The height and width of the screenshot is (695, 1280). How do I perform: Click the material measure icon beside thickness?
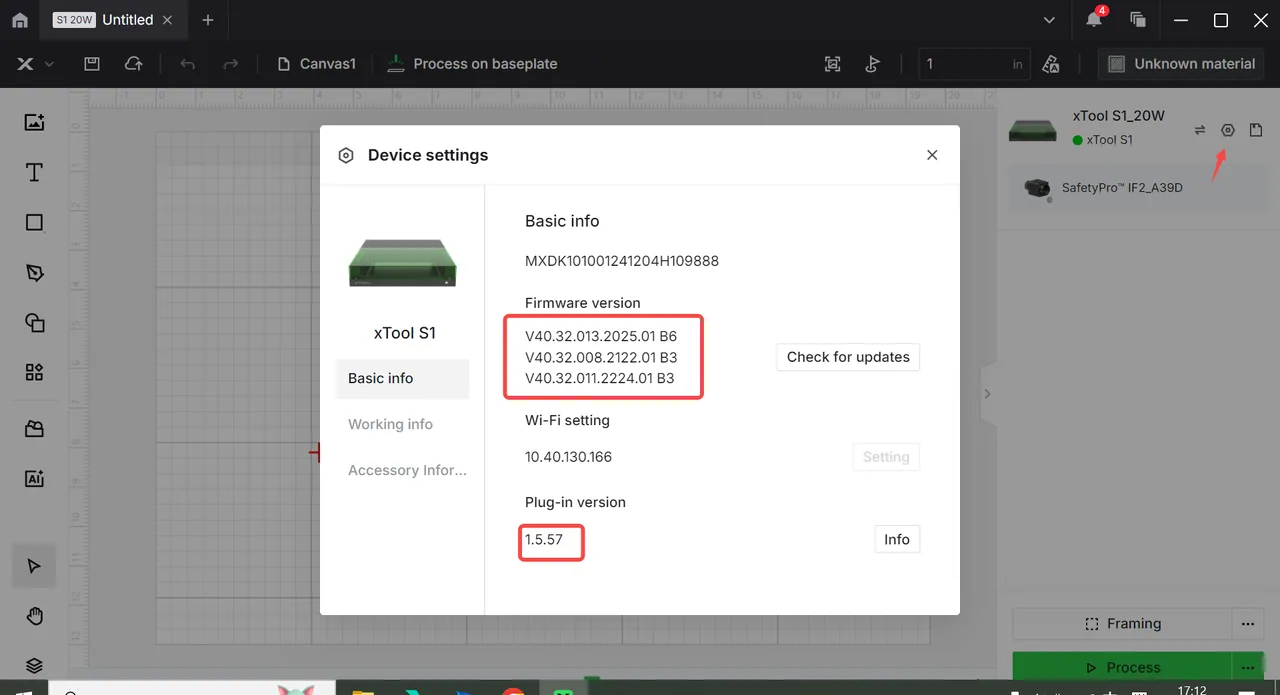coord(1051,64)
